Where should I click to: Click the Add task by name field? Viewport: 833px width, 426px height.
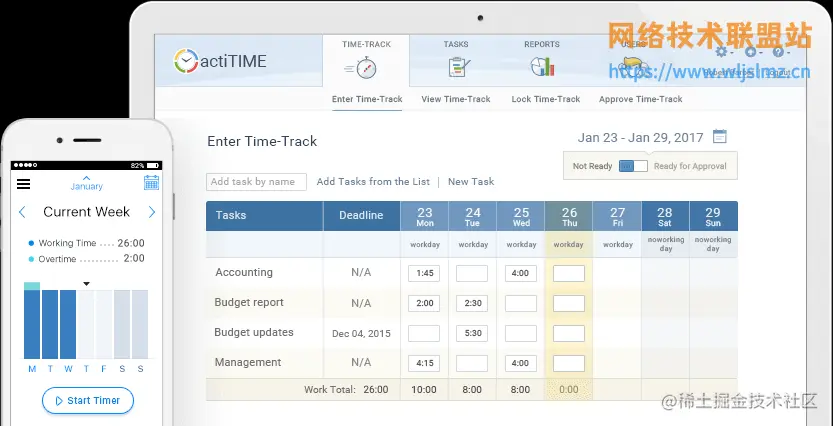click(256, 182)
